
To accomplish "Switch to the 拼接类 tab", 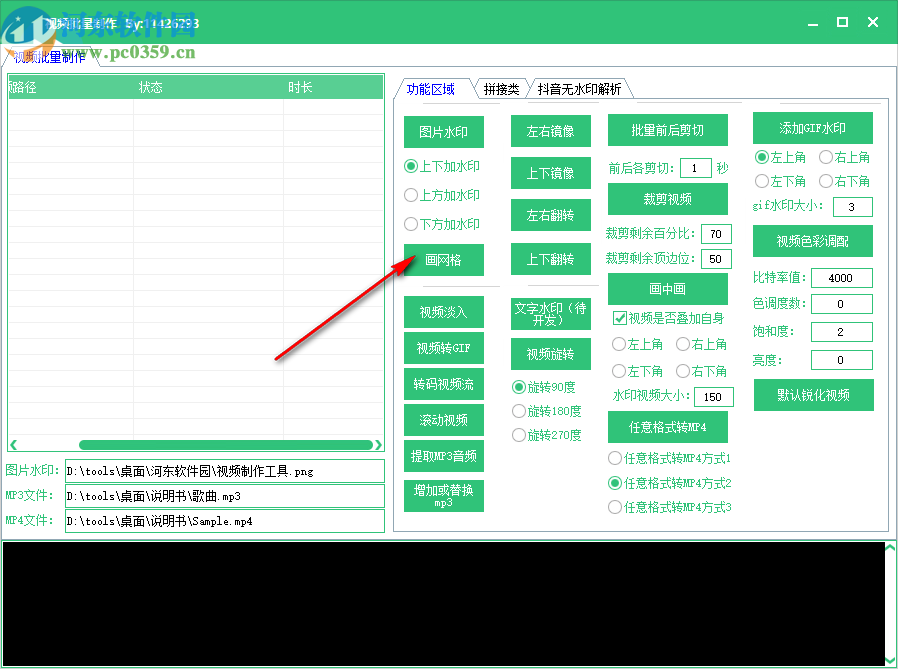I will pyautogui.click(x=501, y=89).
